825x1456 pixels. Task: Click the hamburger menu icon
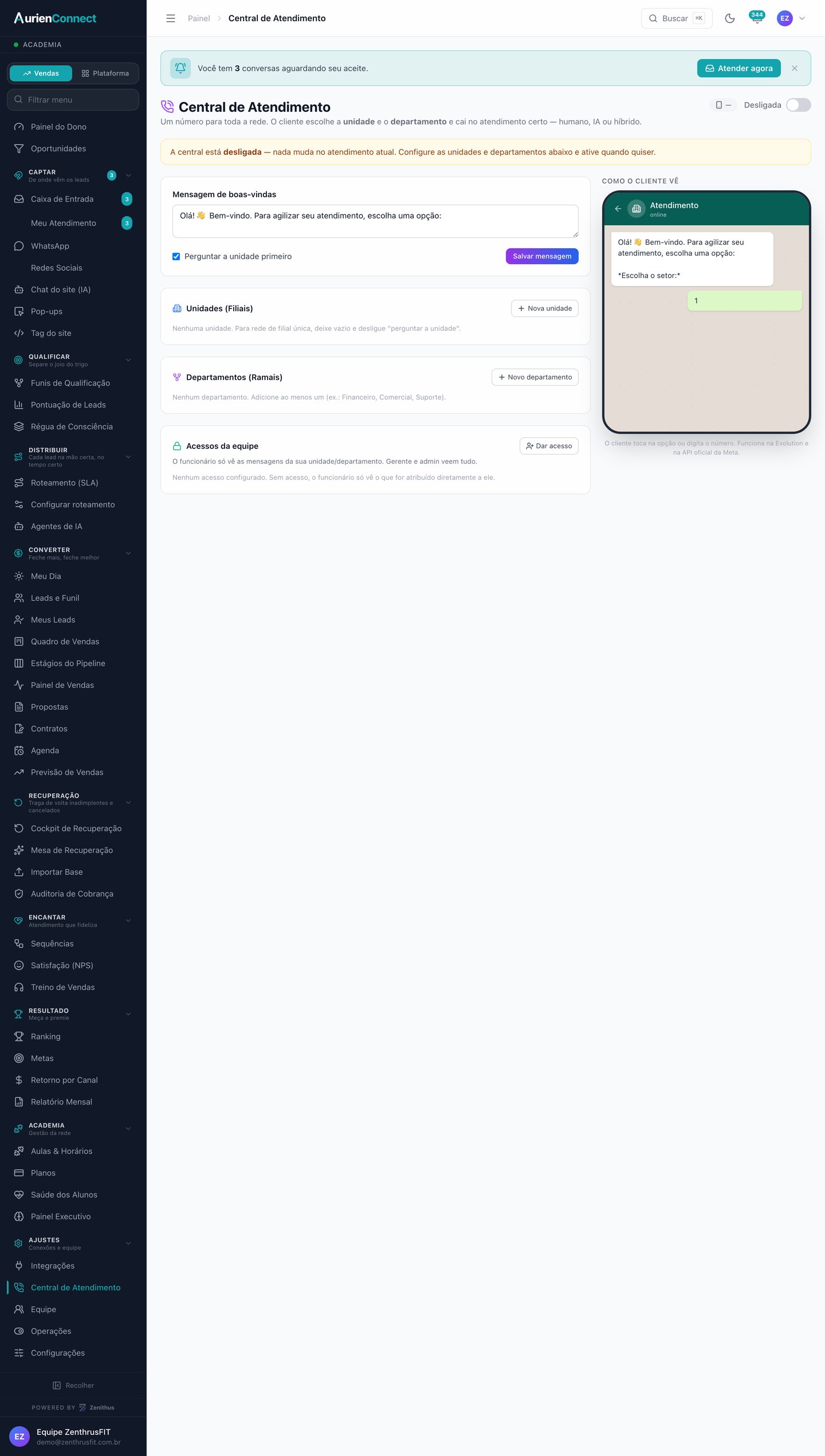[171, 18]
